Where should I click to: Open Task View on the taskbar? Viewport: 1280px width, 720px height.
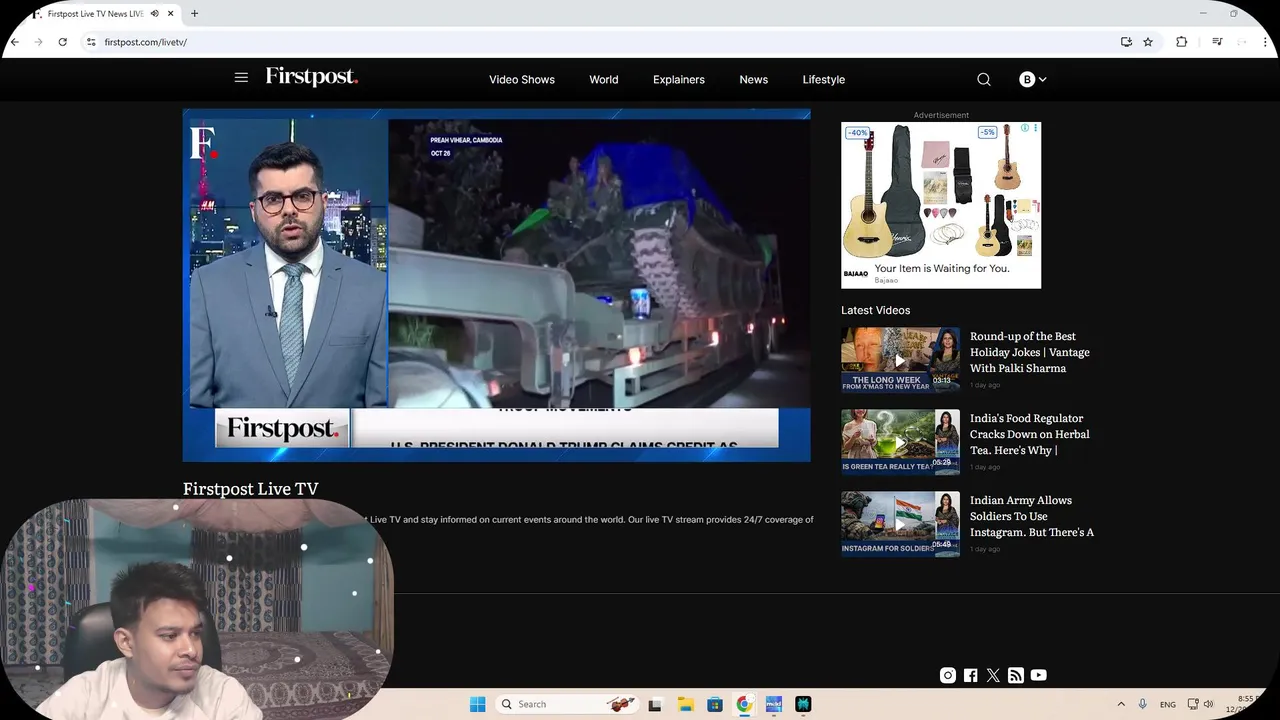655,704
